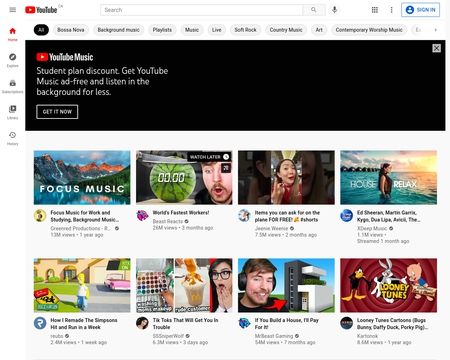
Task: Open the Tik Toks trouble thumbnail
Action: [184, 285]
